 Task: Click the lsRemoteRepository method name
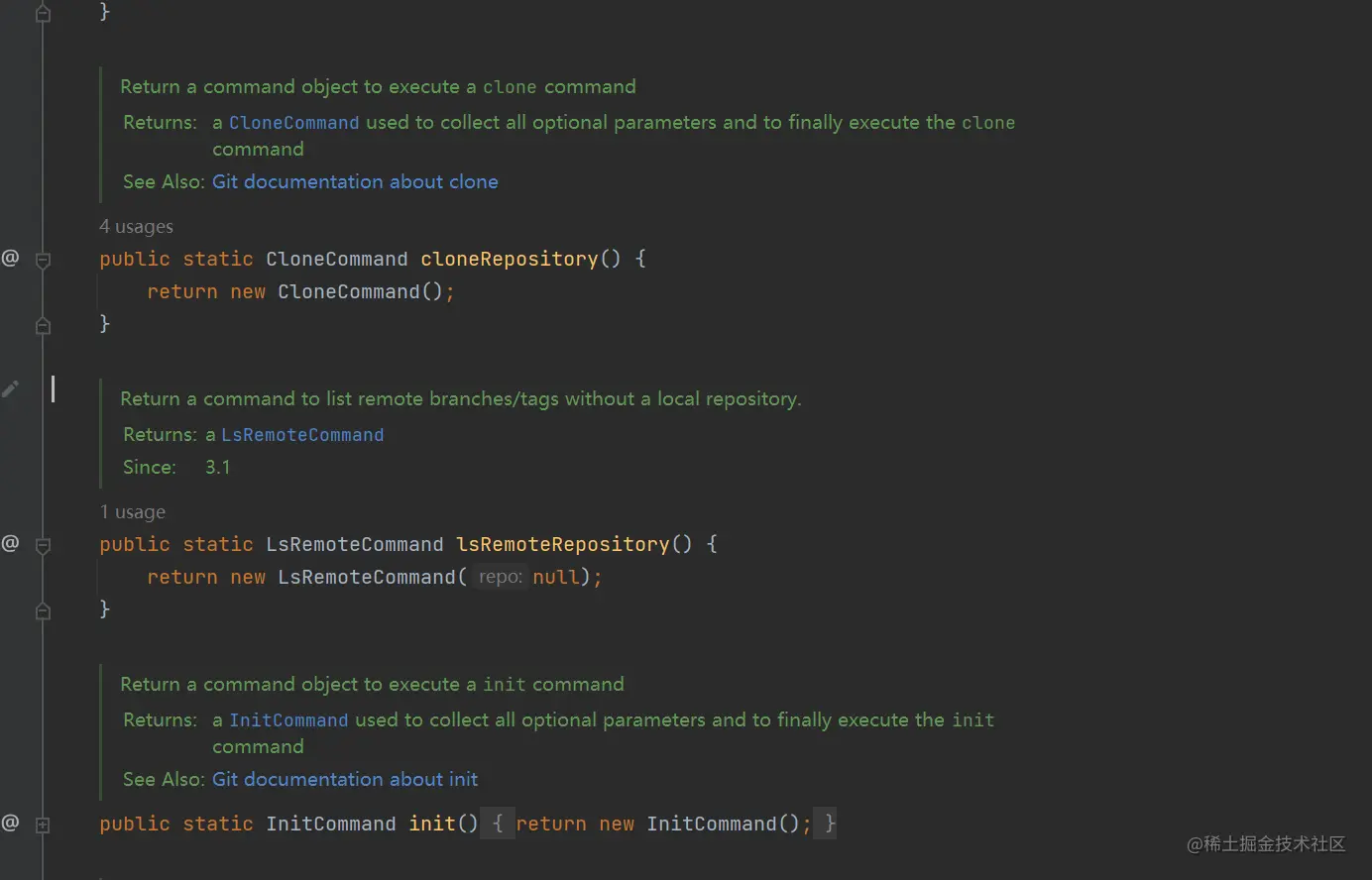563,544
